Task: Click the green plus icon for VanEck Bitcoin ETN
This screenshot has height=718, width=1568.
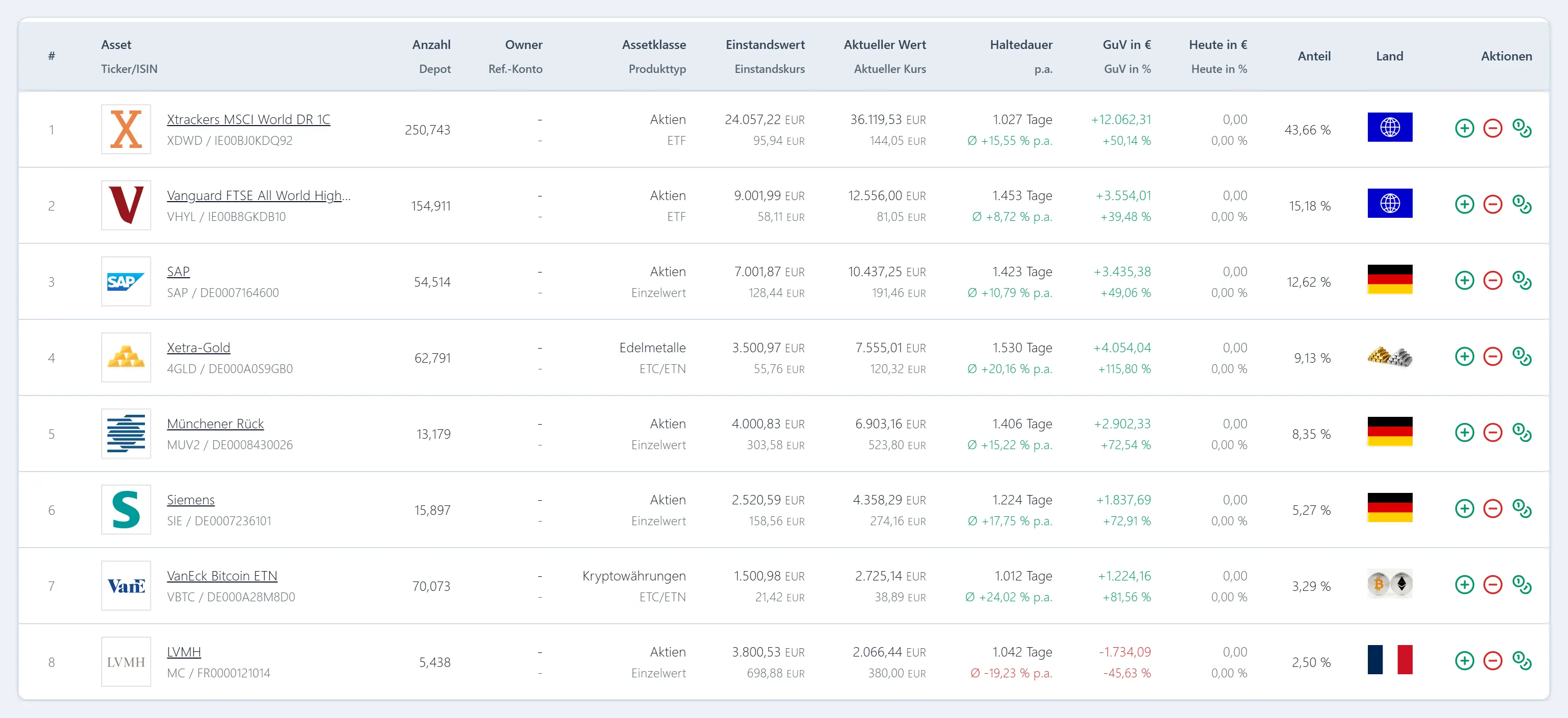Action: pyautogui.click(x=1464, y=585)
